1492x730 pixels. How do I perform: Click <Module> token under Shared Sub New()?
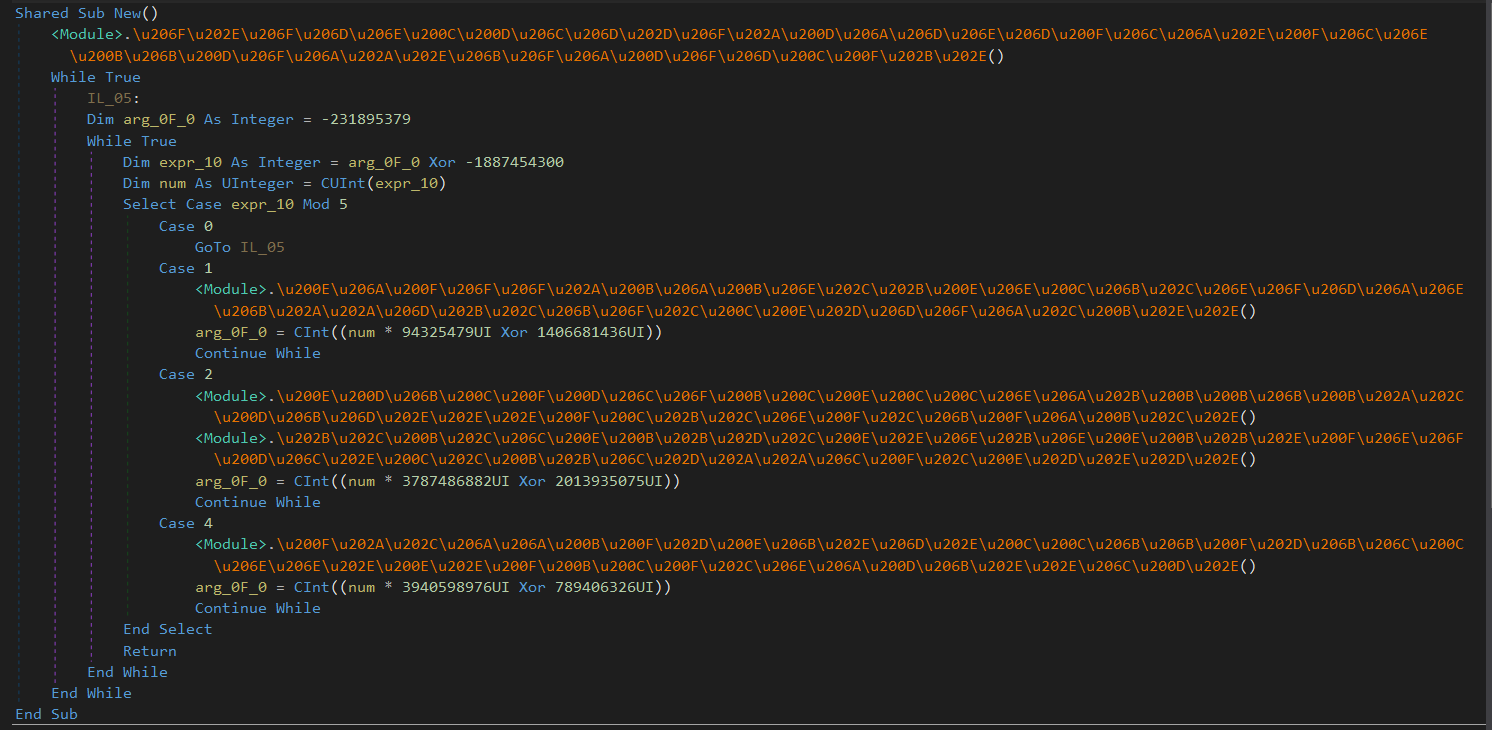87,34
